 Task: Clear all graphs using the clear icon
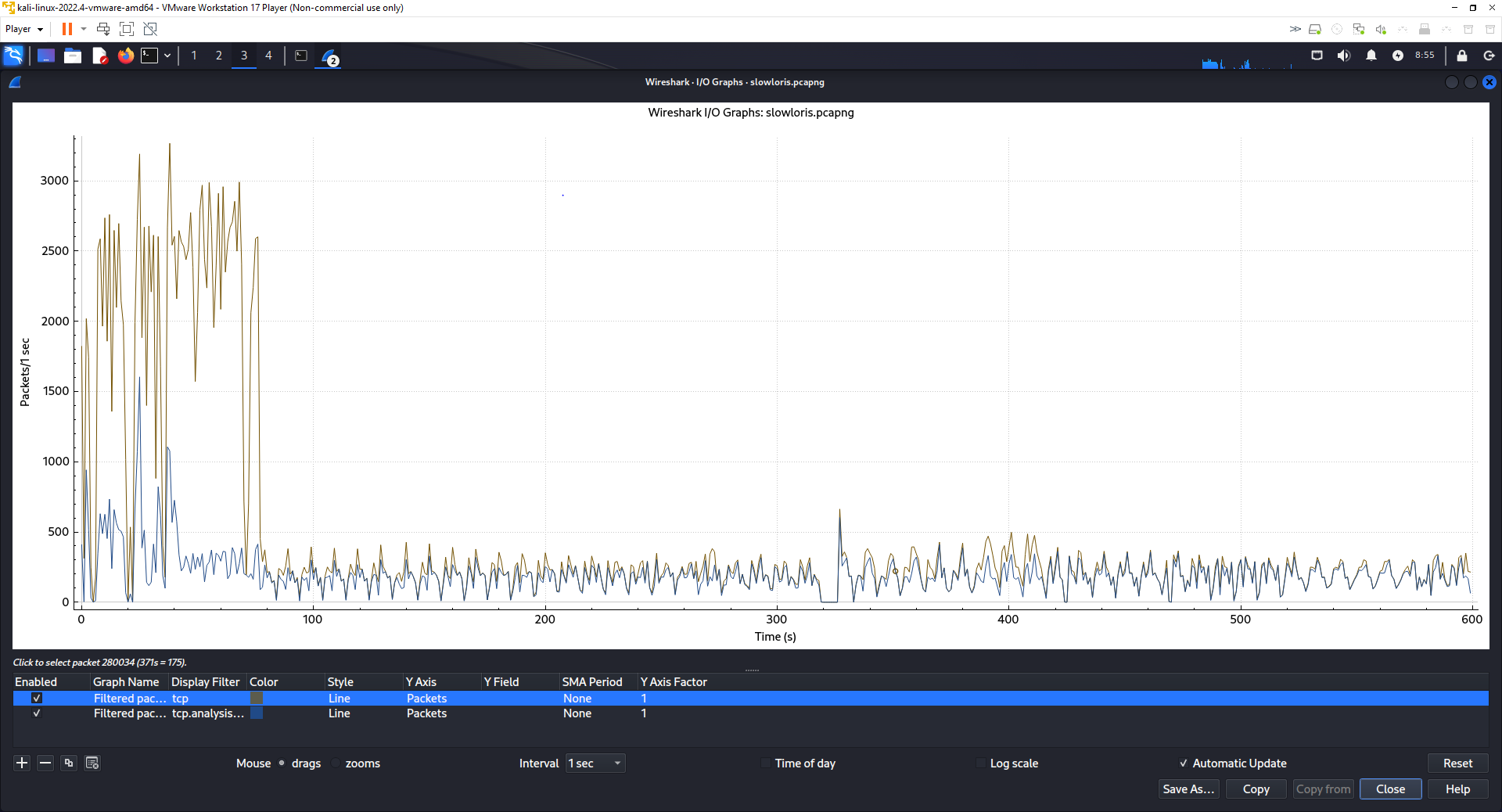[92, 763]
